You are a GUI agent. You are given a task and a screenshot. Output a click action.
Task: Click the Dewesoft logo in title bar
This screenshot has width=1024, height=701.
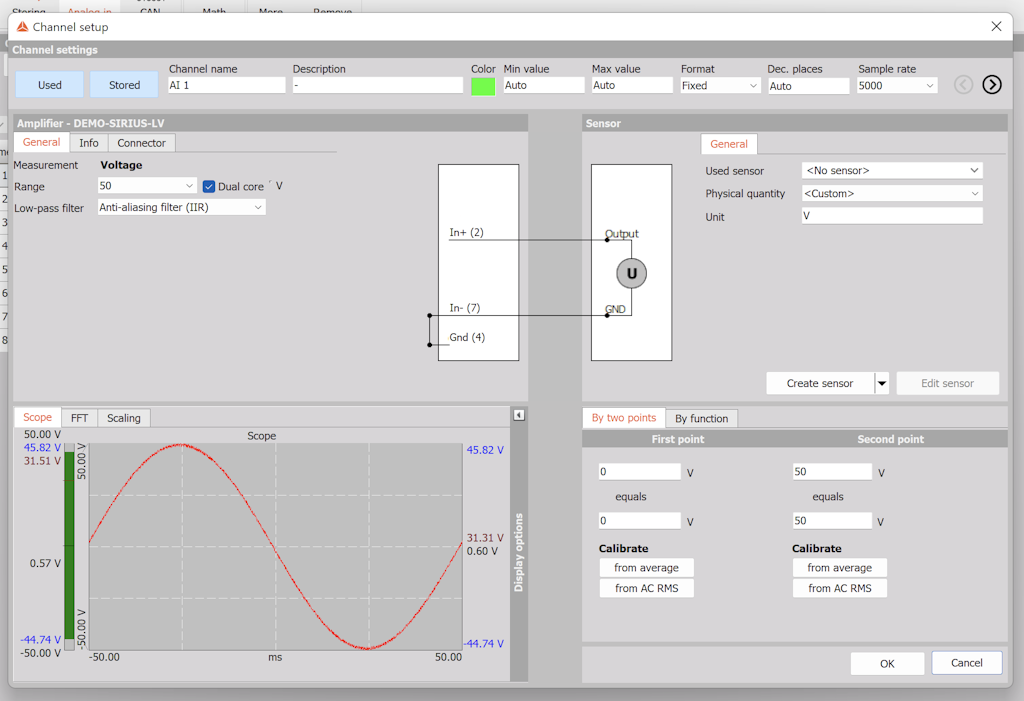(x=22, y=27)
